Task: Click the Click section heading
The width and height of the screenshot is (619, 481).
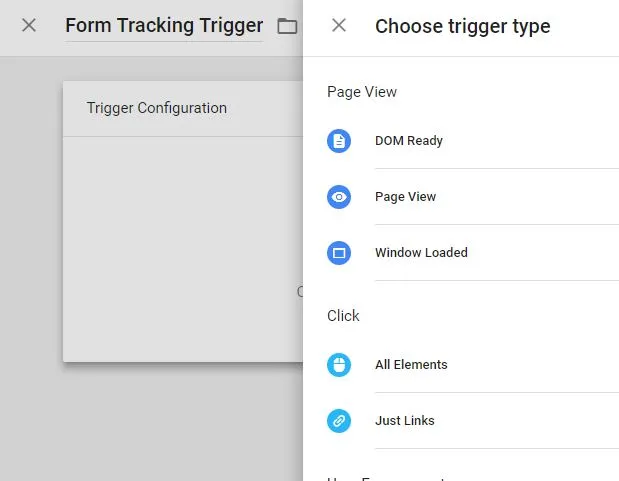Action: [x=343, y=316]
